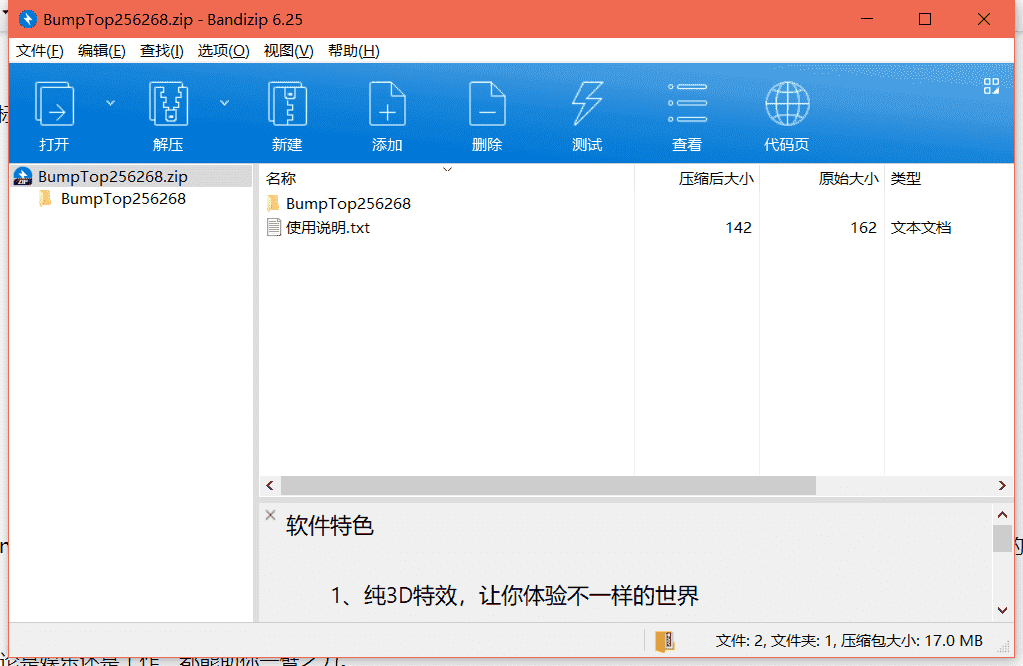Click the file list scroll left arrow
The width and height of the screenshot is (1023, 666).
click(270, 485)
